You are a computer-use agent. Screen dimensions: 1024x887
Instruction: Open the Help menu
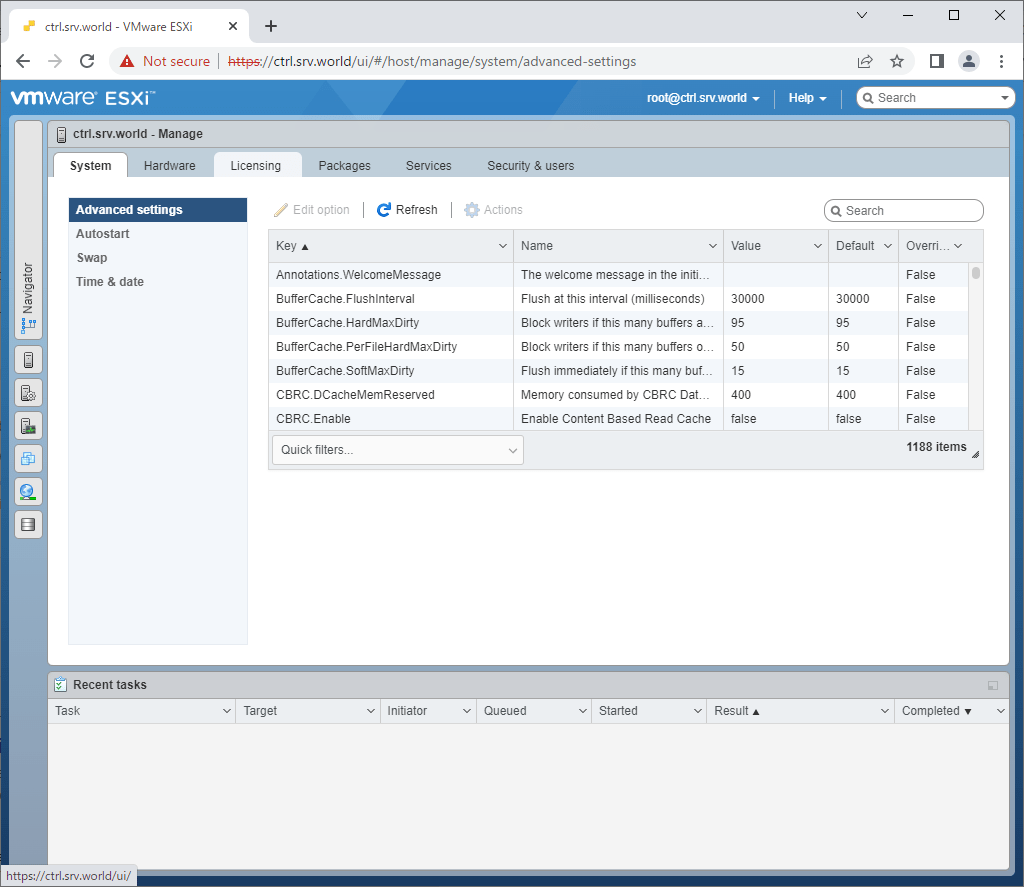[x=806, y=98]
